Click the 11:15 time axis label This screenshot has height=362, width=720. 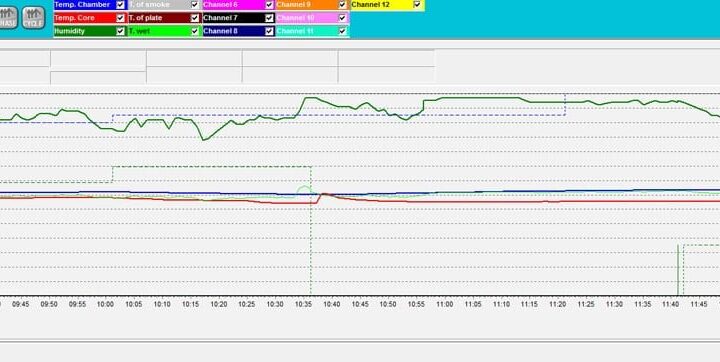(529, 304)
